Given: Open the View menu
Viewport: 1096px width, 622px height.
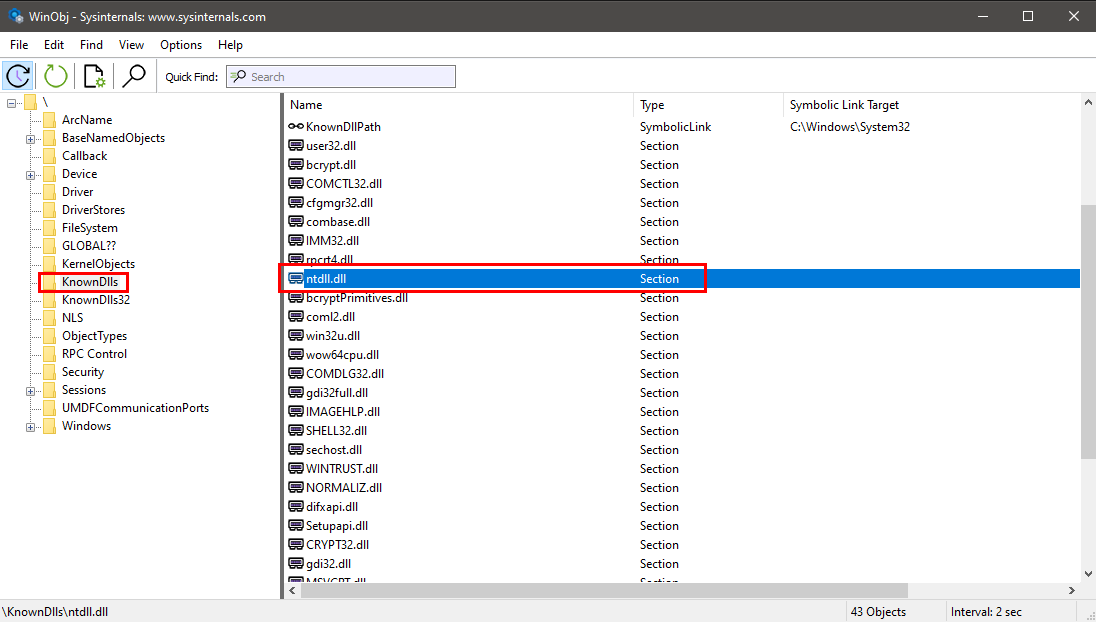Looking at the screenshot, I should click(x=131, y=45).
